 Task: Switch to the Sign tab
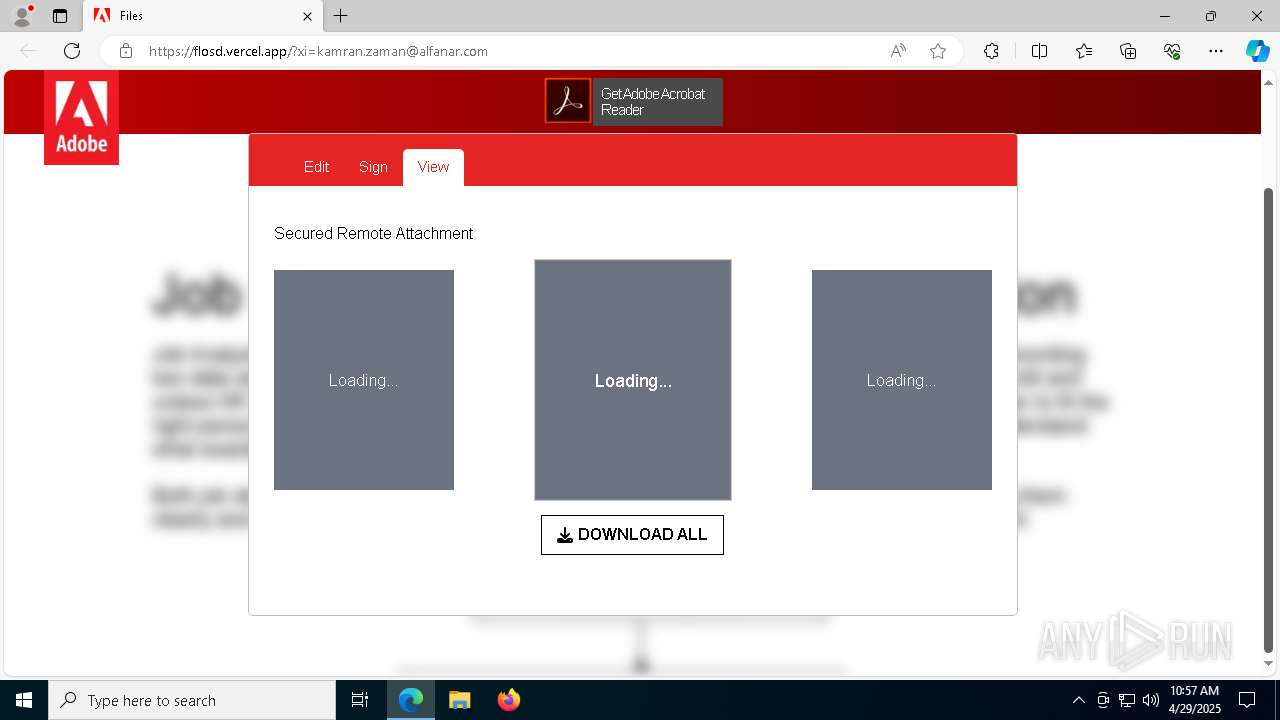tap(373, 167)
